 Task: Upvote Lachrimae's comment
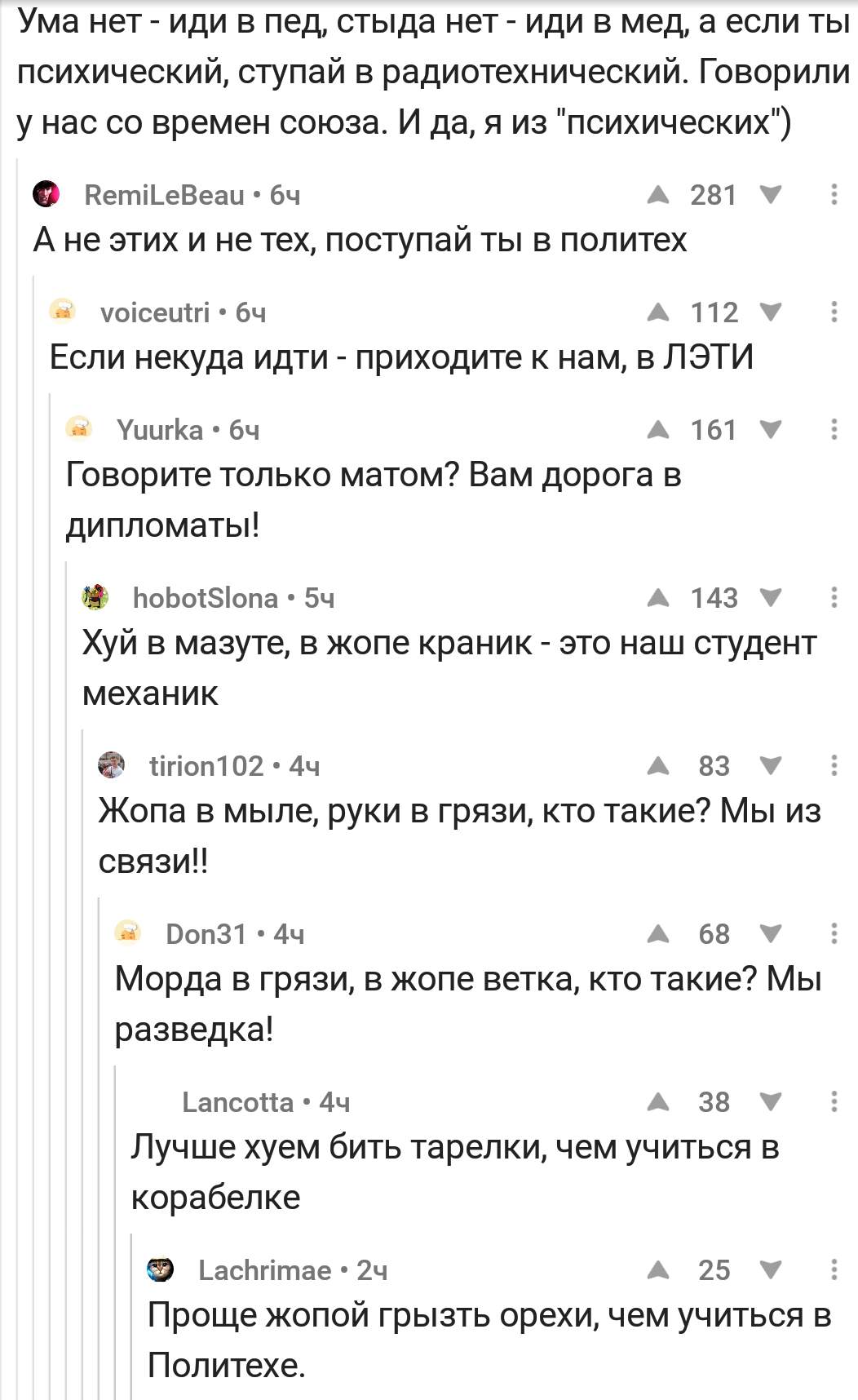(x=657, y=1270)
